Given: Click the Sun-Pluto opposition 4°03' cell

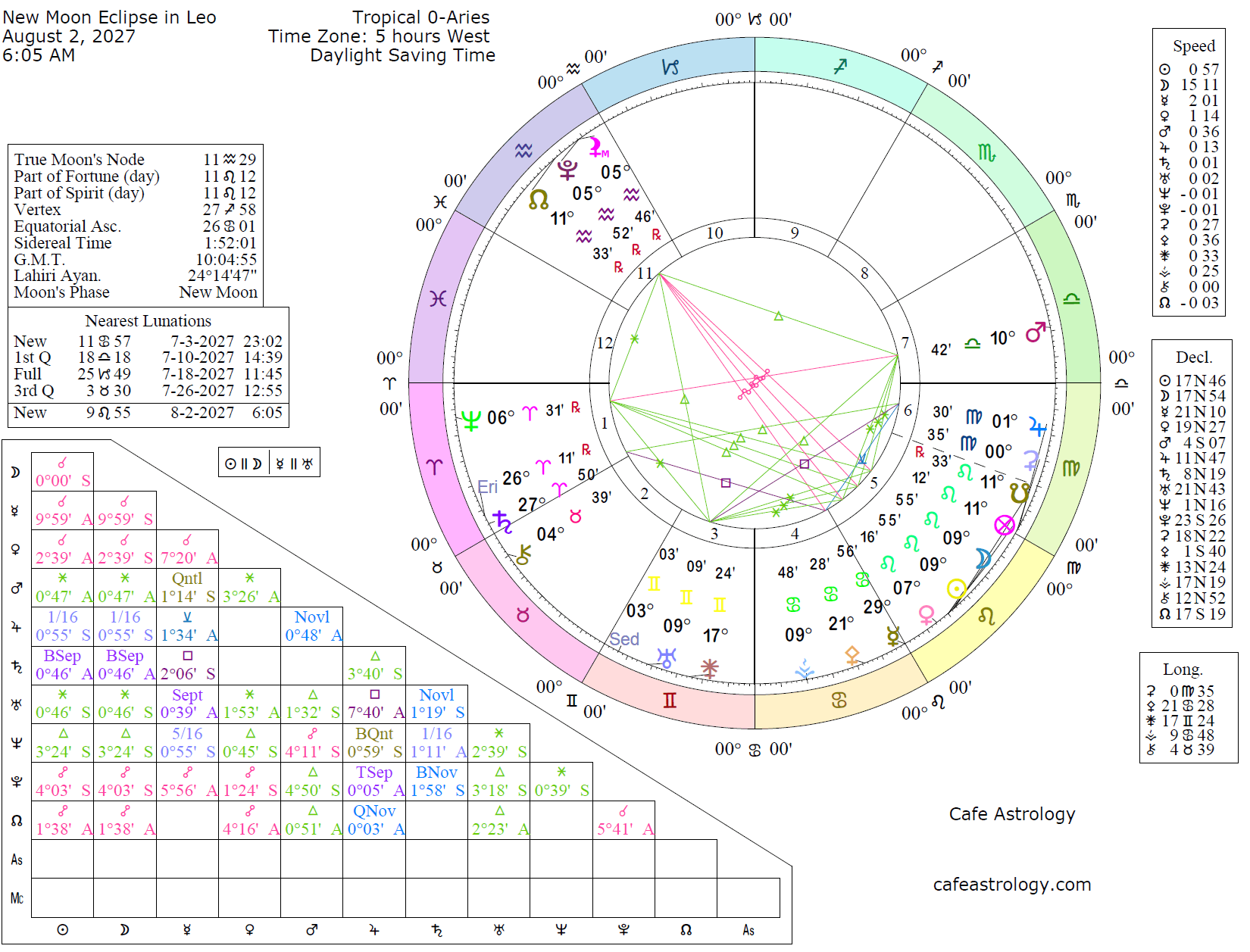Looking at the screenshot, I should click(63, 782).
